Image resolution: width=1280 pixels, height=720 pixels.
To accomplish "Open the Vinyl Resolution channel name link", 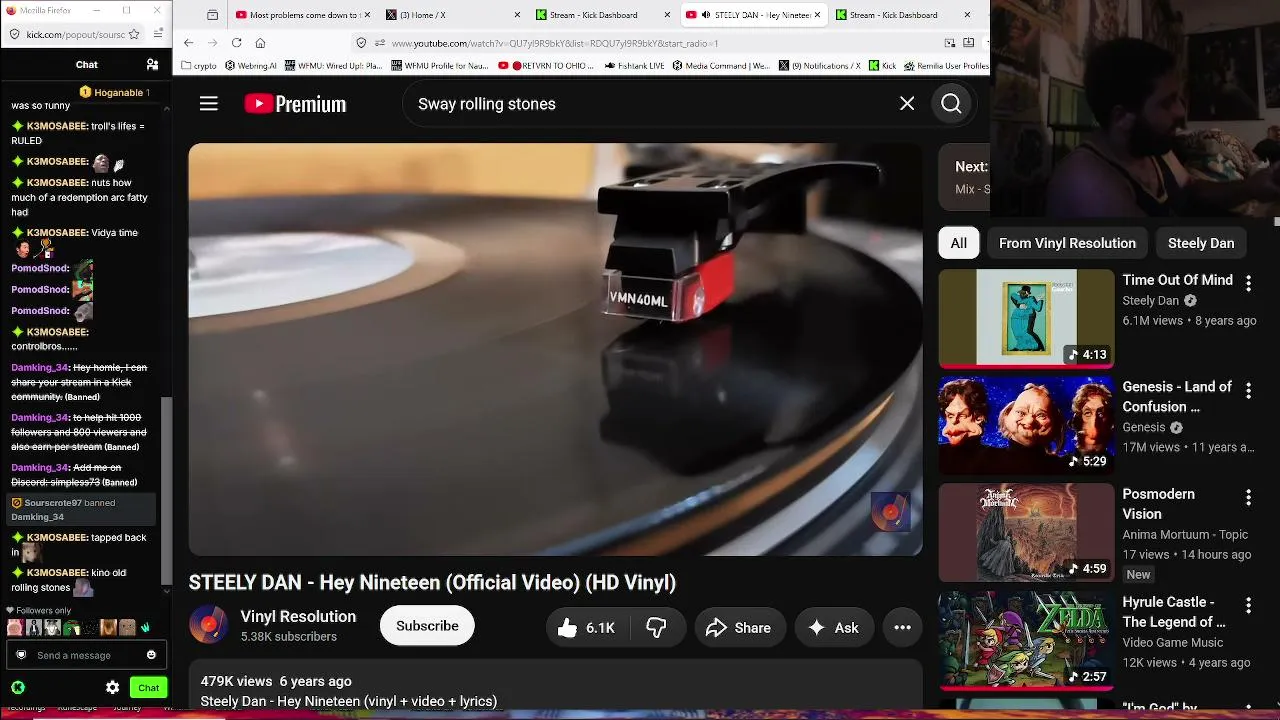I will [298, 617].
